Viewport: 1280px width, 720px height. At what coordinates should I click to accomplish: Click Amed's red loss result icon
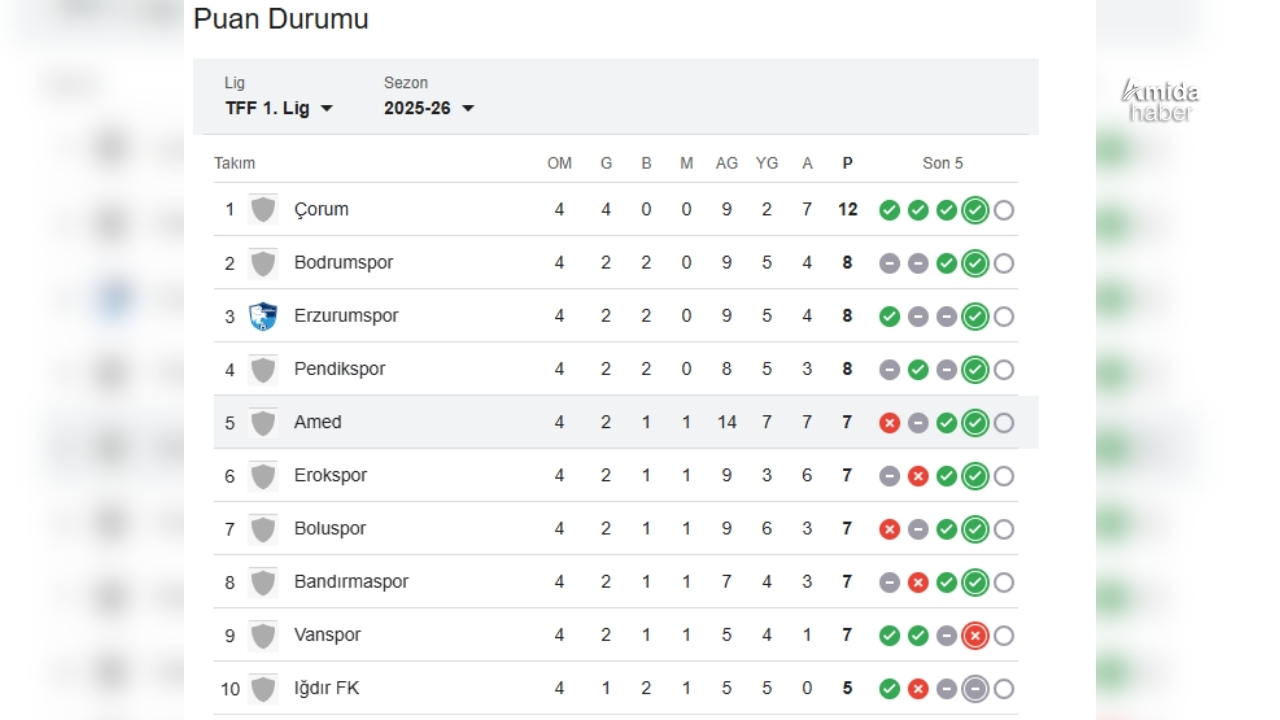pos(889,423)
